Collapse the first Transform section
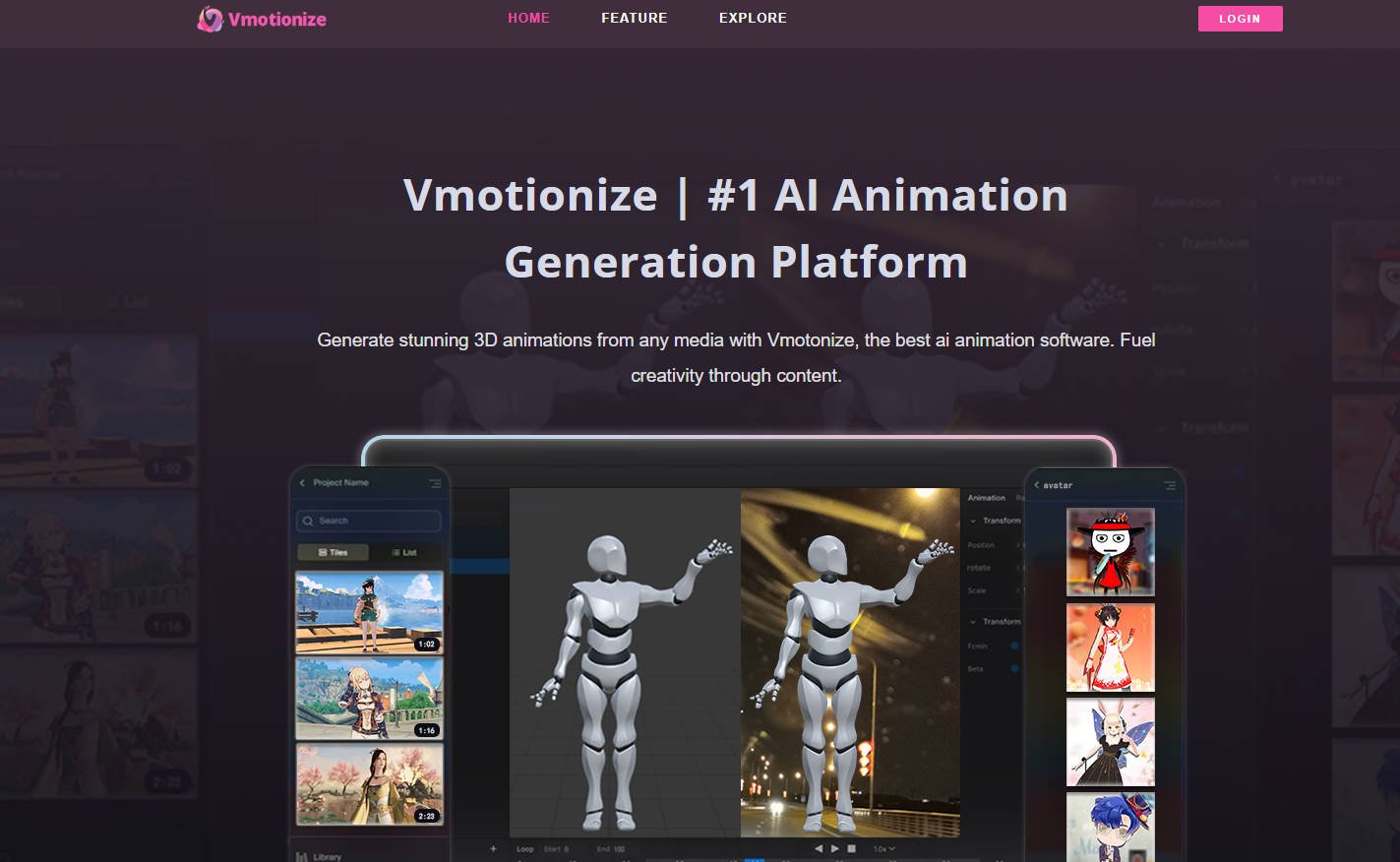 click(x=973, y=520)
